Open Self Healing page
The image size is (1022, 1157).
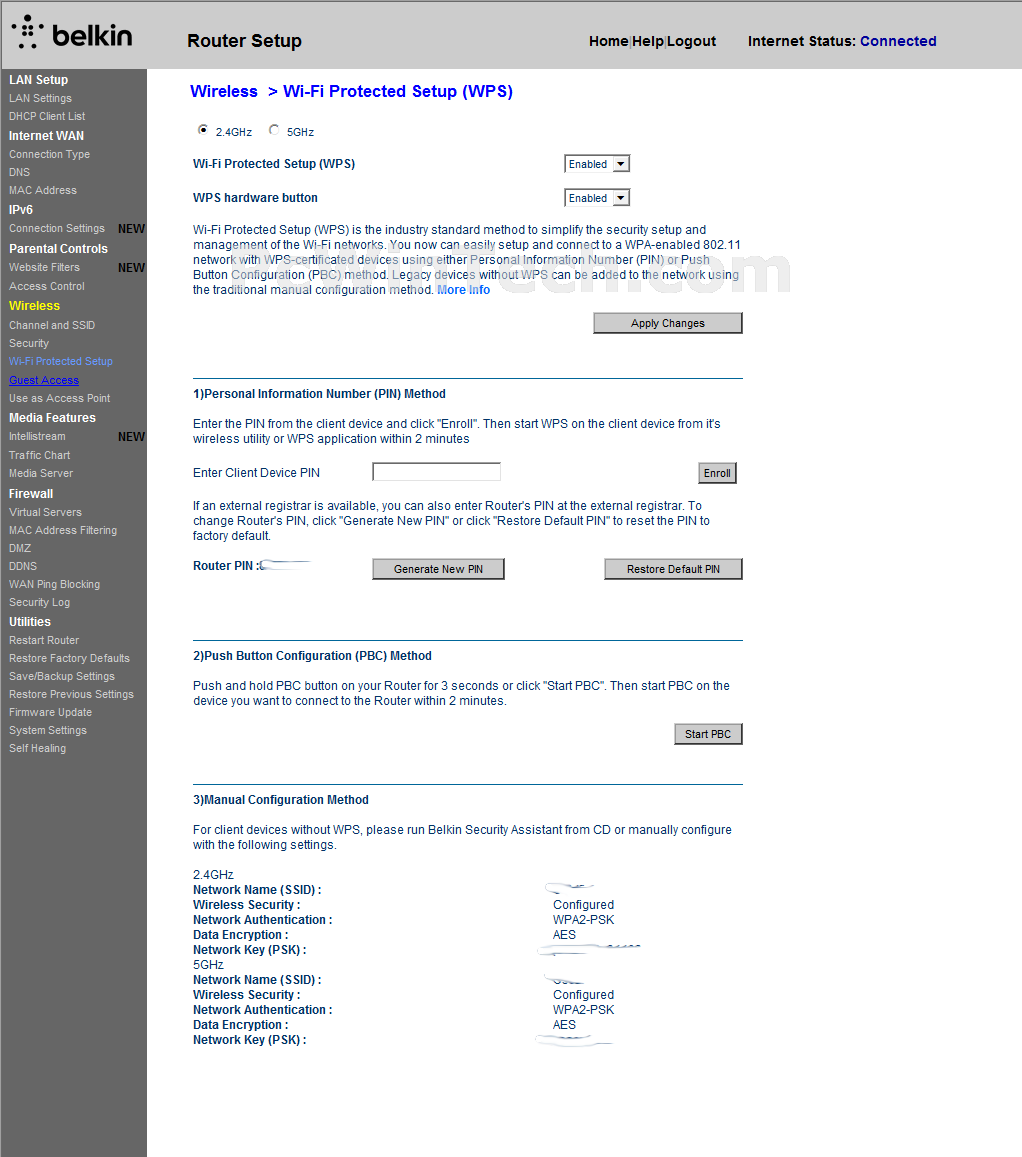[x=38, y=748]
